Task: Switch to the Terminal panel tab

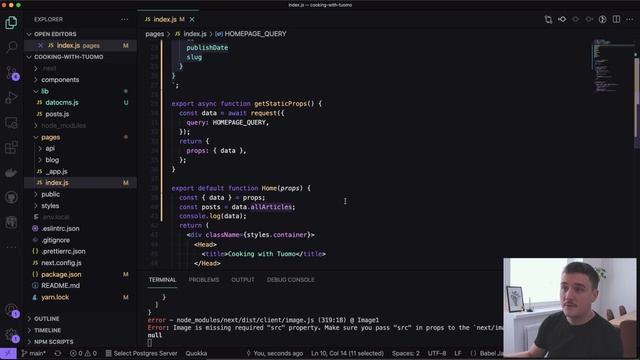Action: (162, 280)
